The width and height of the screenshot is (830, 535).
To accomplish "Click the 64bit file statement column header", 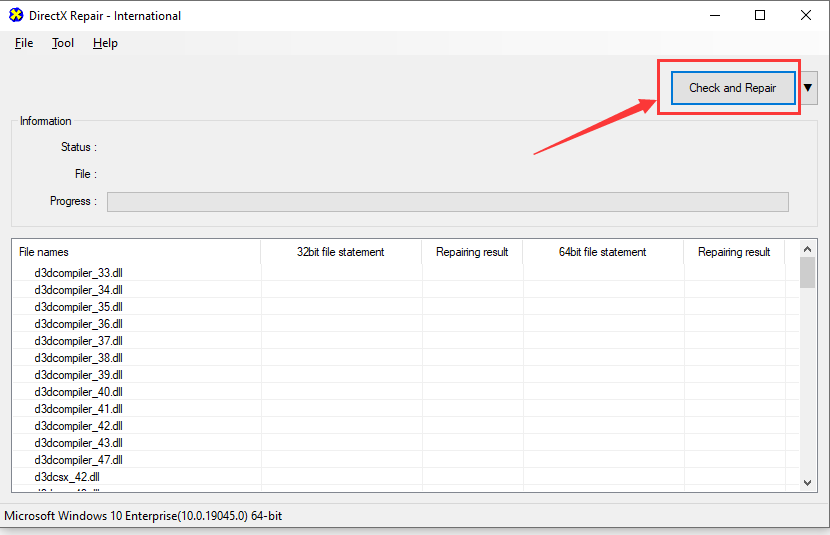I will point(602,252).
